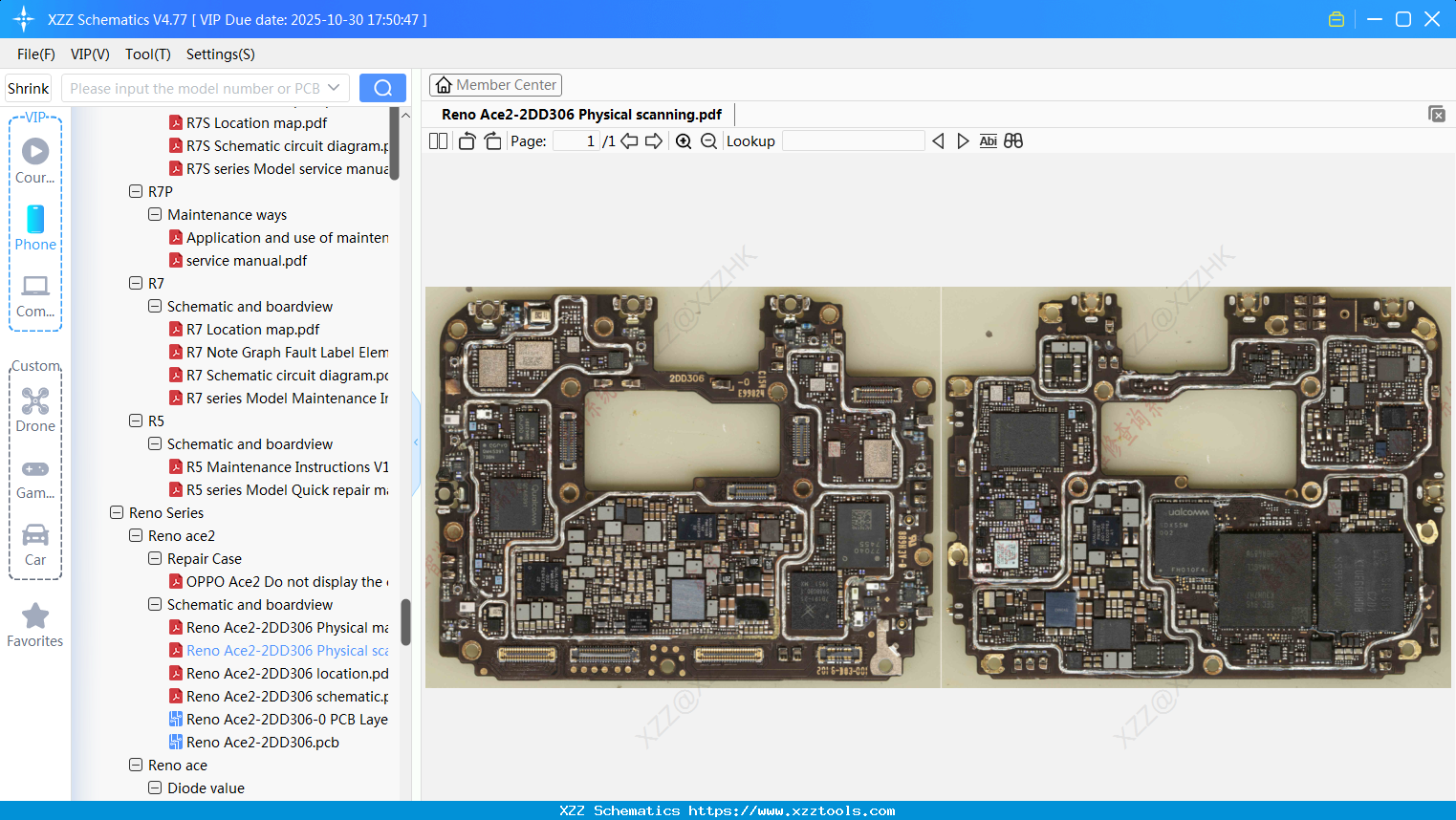Rotate the page clockwise
Viewport: 1456px width, 820px height.
[492, 141]
